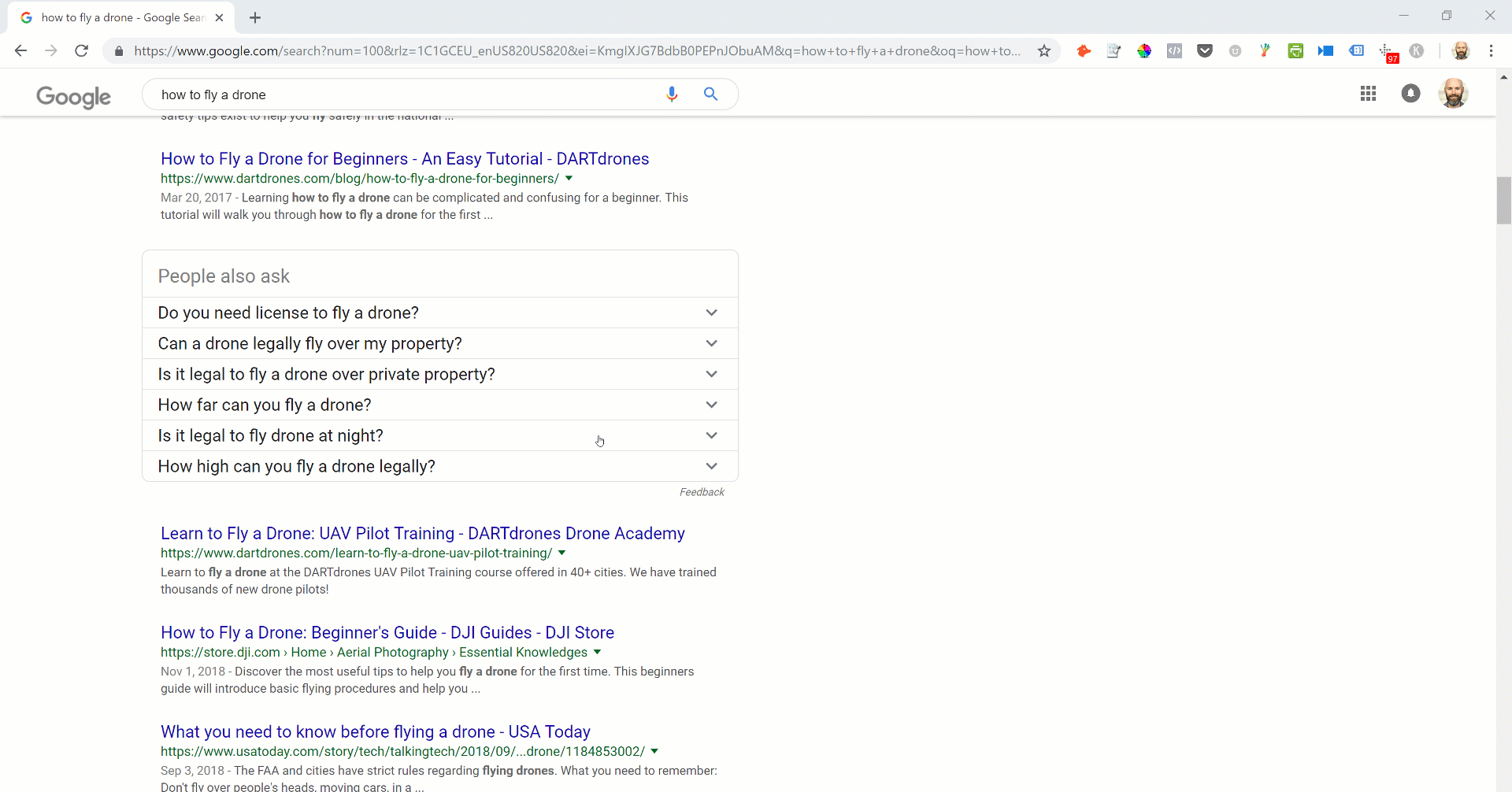Open the DJI Store beginner's guide link
Image resolution: width=1512 pixels, height=792 pixels.
[387, 632]
